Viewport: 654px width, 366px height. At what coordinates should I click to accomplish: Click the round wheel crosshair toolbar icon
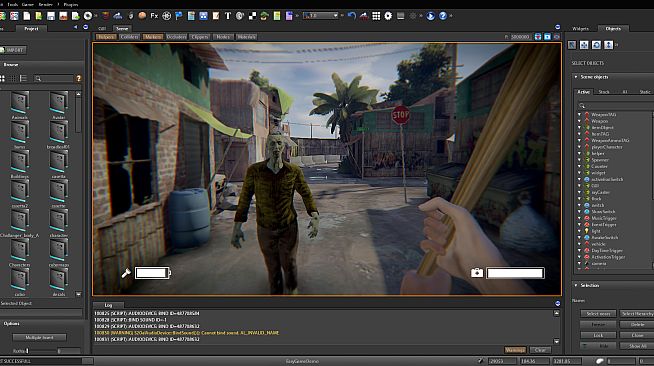click(x=166, y=16)
